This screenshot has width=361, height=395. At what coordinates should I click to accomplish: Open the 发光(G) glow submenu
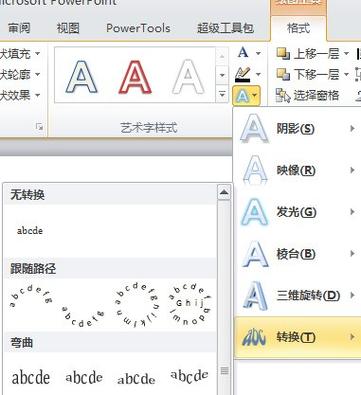point(298,212)
